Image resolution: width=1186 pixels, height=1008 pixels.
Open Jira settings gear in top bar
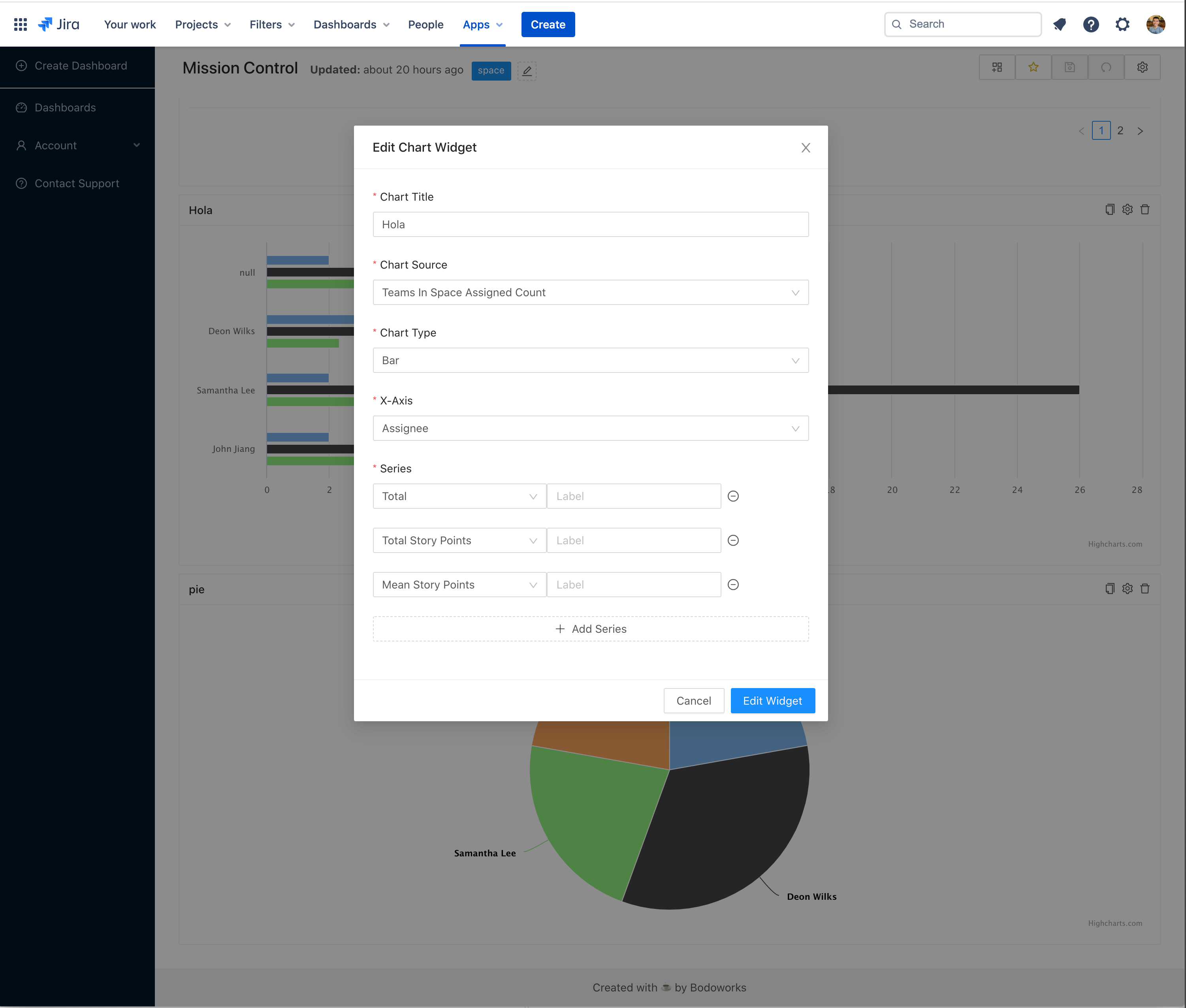[x=1122, y=24]
